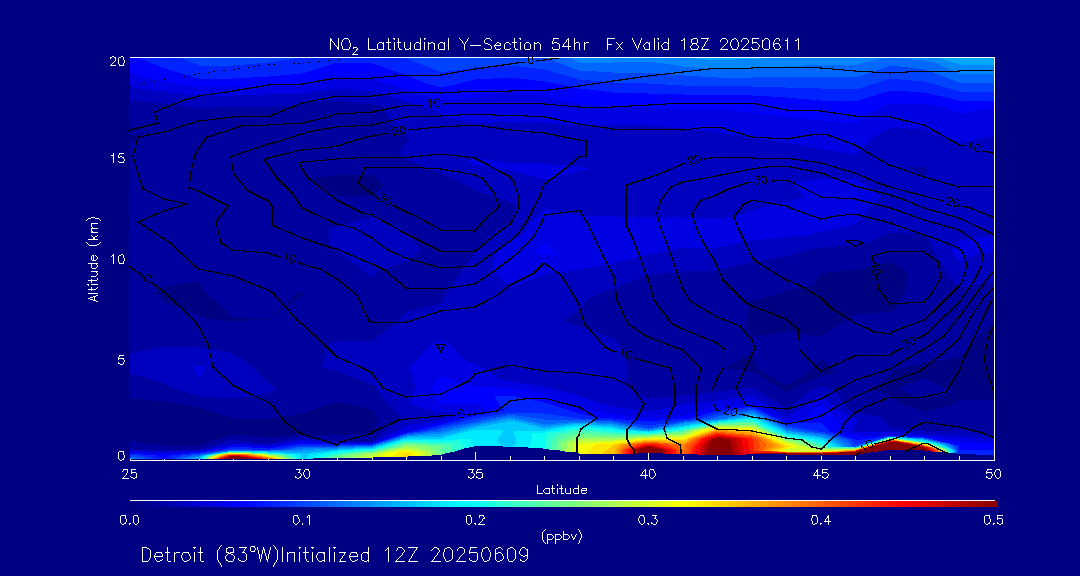Click the small triangle marker above latitude 34
The height and width of the screenshot is (576, 1080).
pyautogui.click(x=441, y=348)
